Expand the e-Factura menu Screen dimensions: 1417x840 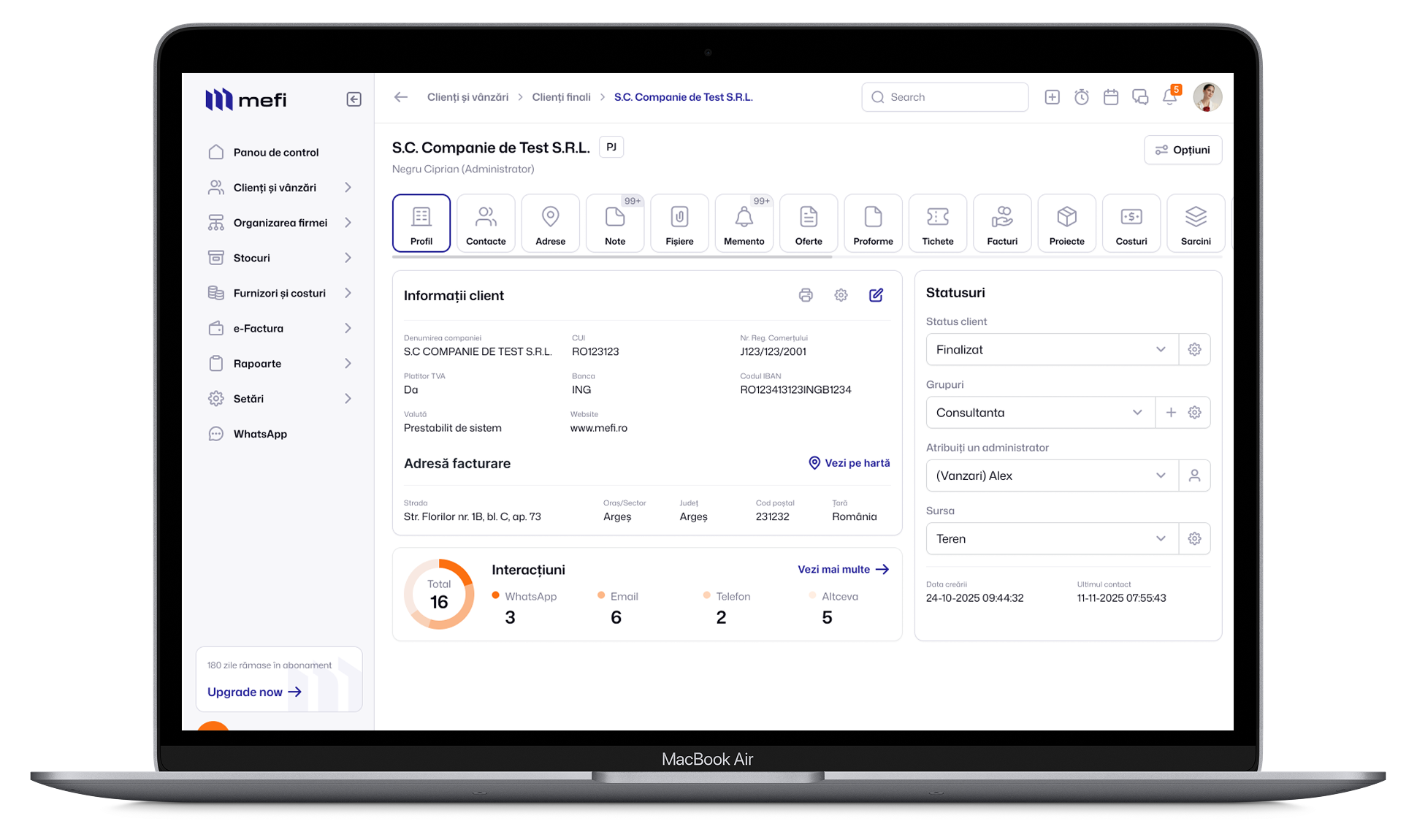[280, 328]
